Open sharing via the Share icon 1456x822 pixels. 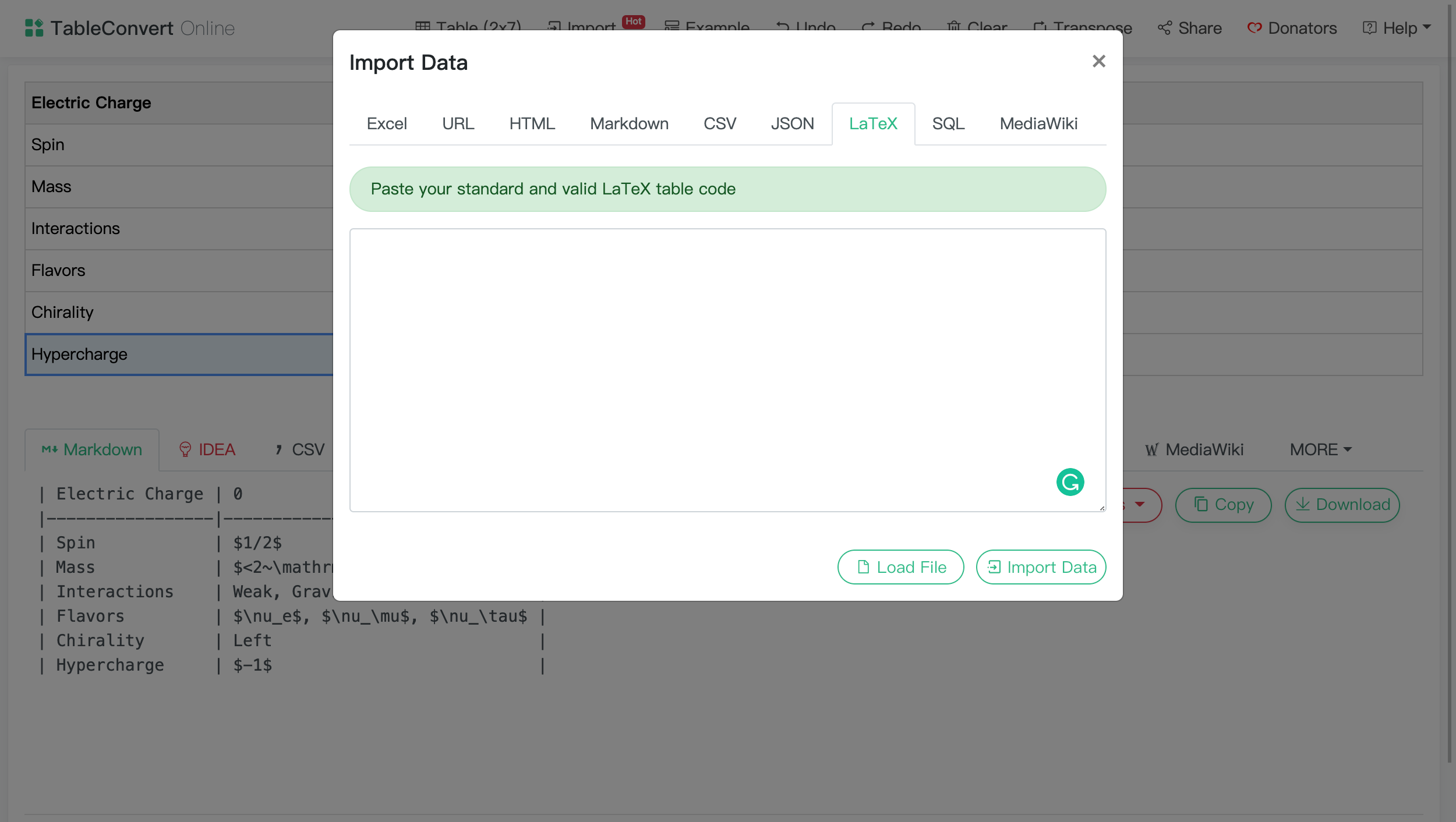click(x=1164, y=27)
